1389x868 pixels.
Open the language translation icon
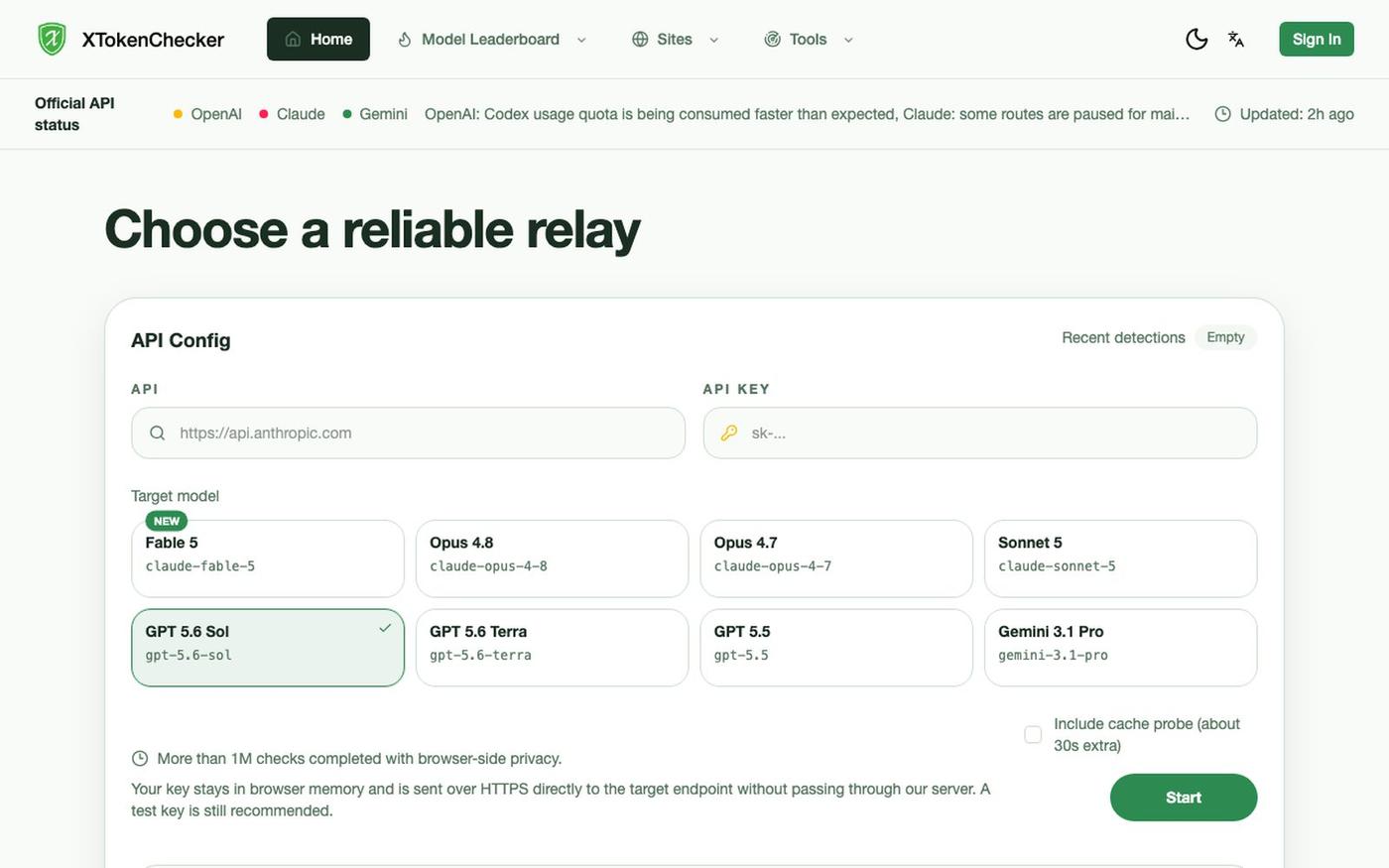coord(1236,39)
